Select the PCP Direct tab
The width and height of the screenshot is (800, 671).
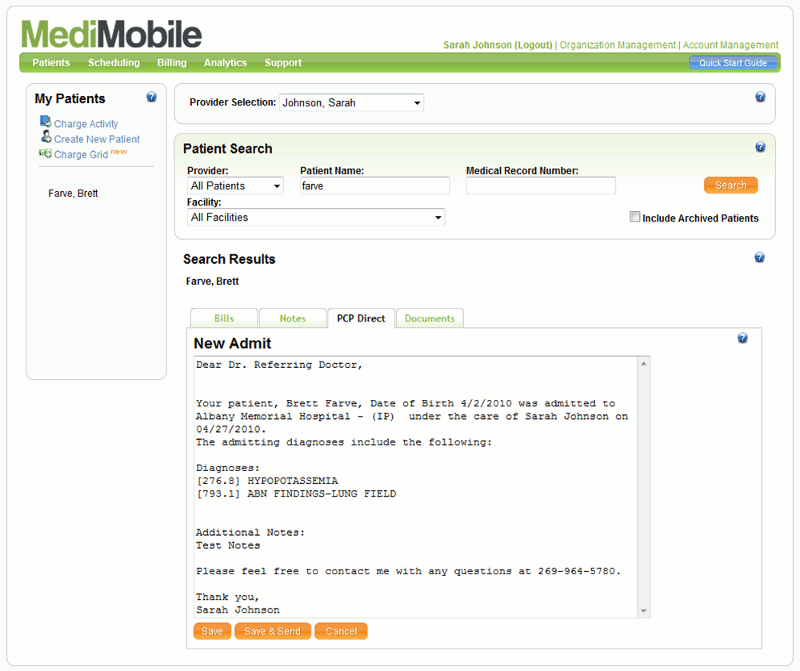tap(361, 318)
